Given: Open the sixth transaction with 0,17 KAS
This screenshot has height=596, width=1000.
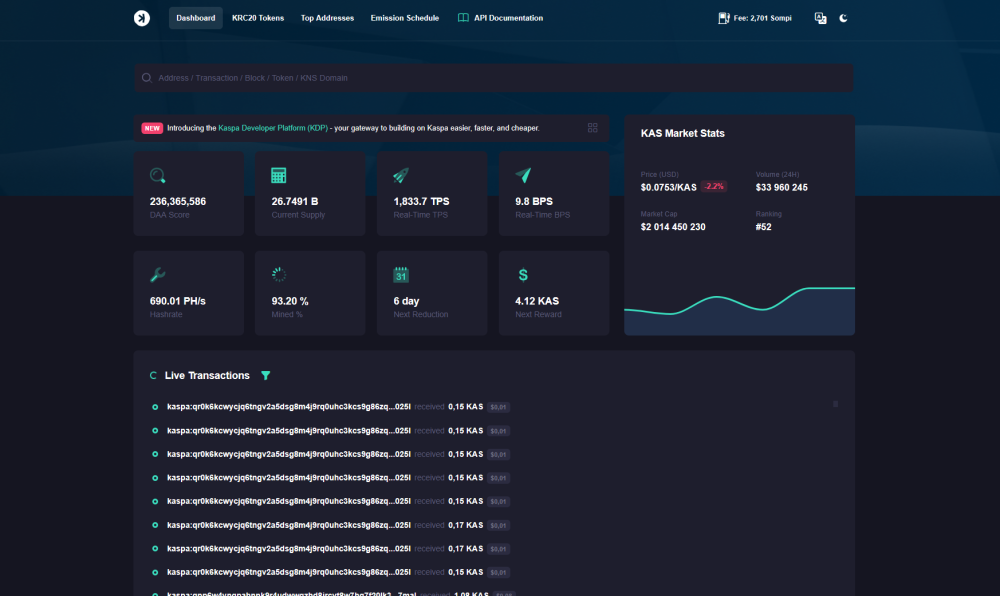Looking at the screenshot, I should click(x=289, y=525).
